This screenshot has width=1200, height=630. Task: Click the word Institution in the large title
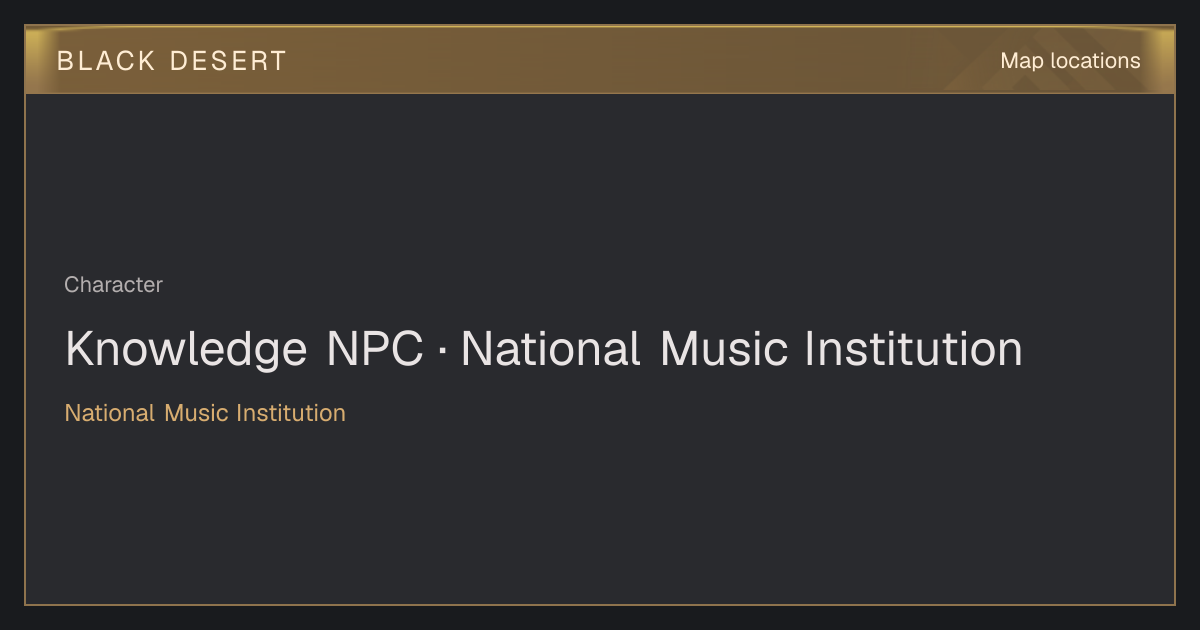click(x=914, y=350)
